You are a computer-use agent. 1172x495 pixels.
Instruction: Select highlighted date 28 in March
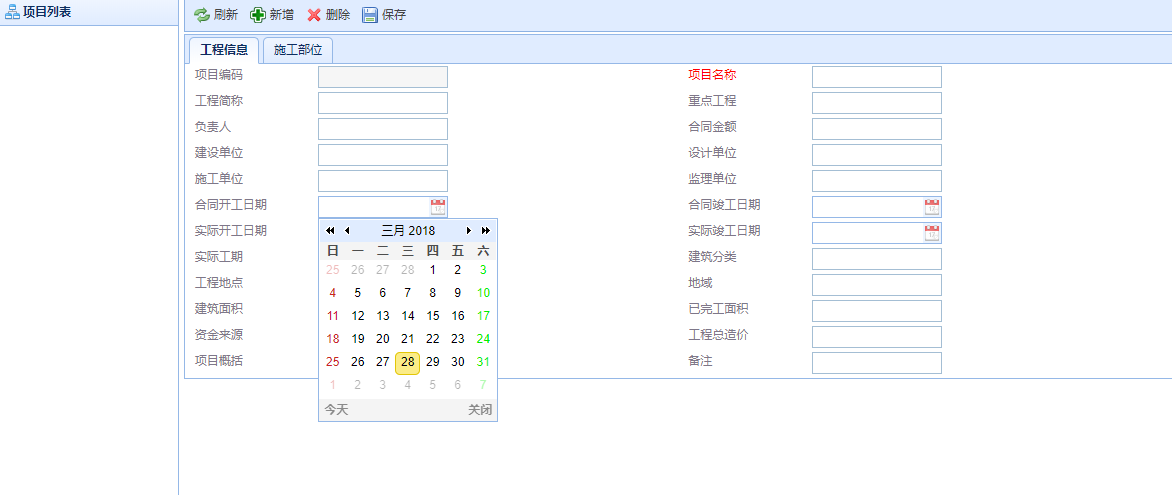click(x=407, y=362)
